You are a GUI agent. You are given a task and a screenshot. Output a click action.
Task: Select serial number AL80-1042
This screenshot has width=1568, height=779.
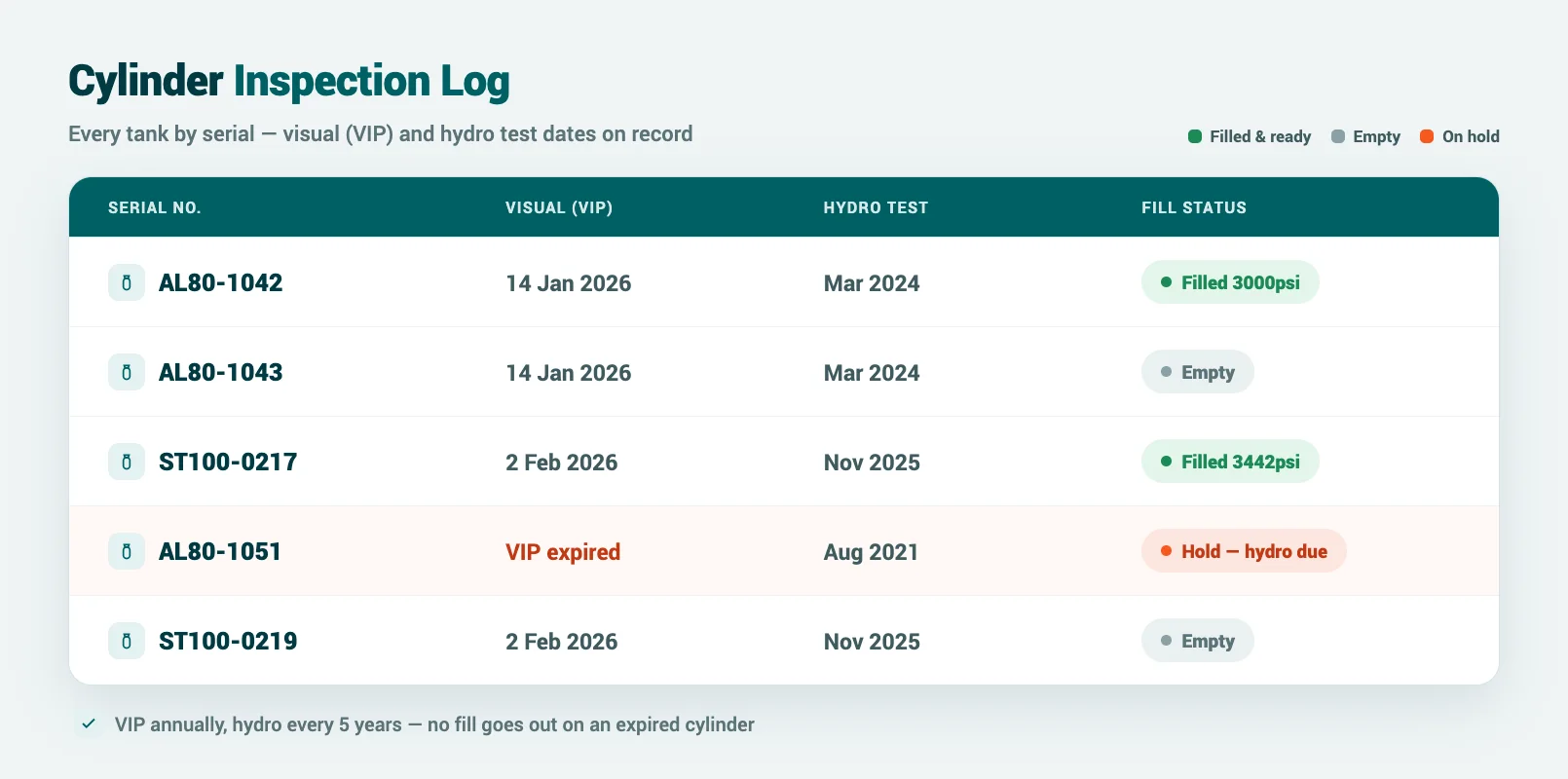pyautogui.click(x=221, y=282)
